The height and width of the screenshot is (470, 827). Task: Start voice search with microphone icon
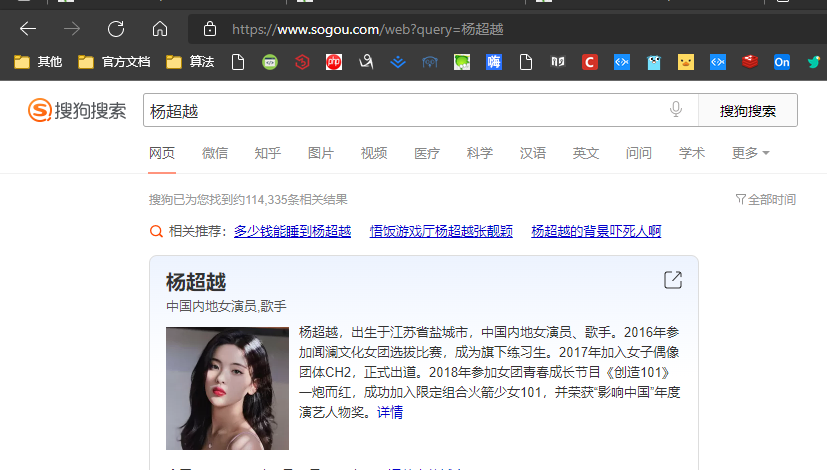676,109
